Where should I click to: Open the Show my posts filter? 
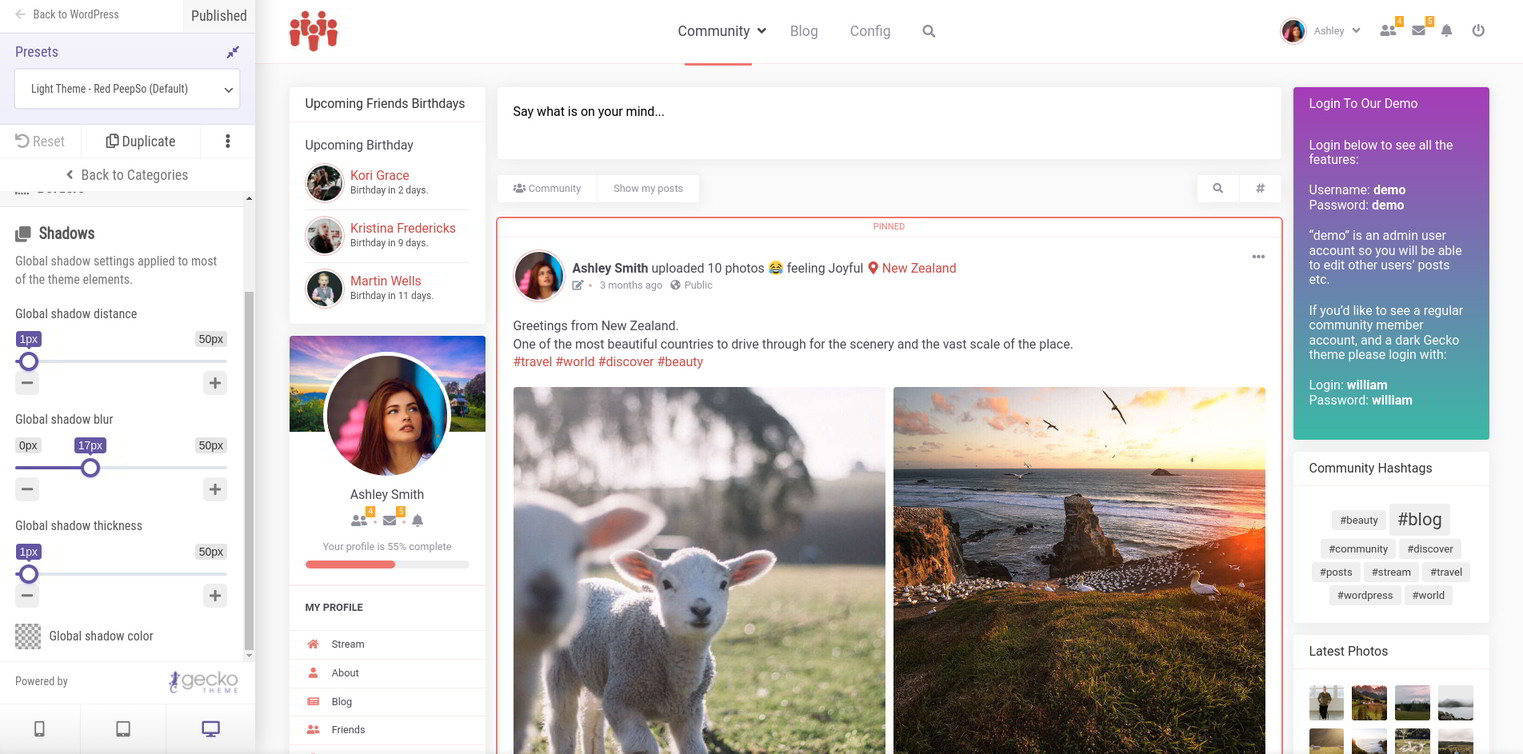[648, 188]
